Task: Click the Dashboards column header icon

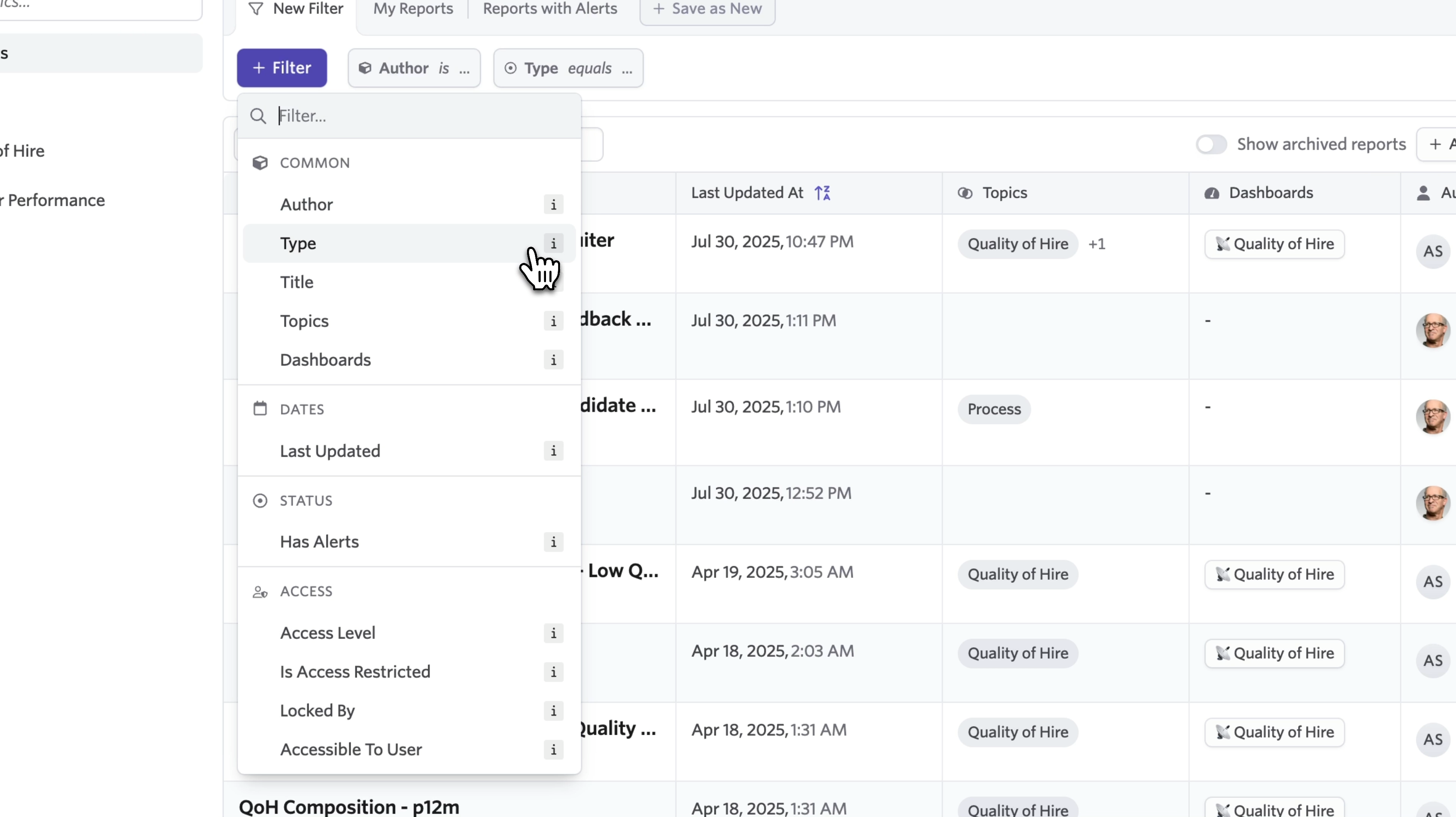Action: 1211,193
